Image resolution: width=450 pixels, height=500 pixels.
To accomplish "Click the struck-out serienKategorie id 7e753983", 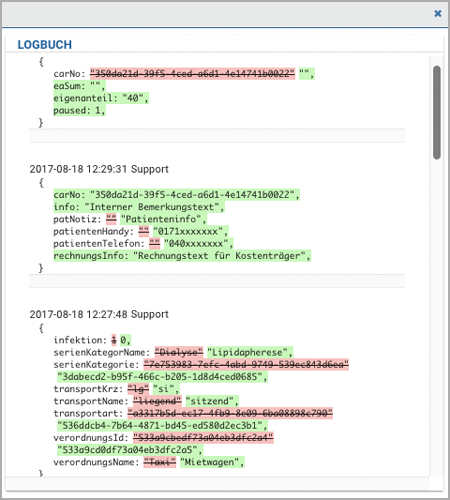I will pos(246,365).
